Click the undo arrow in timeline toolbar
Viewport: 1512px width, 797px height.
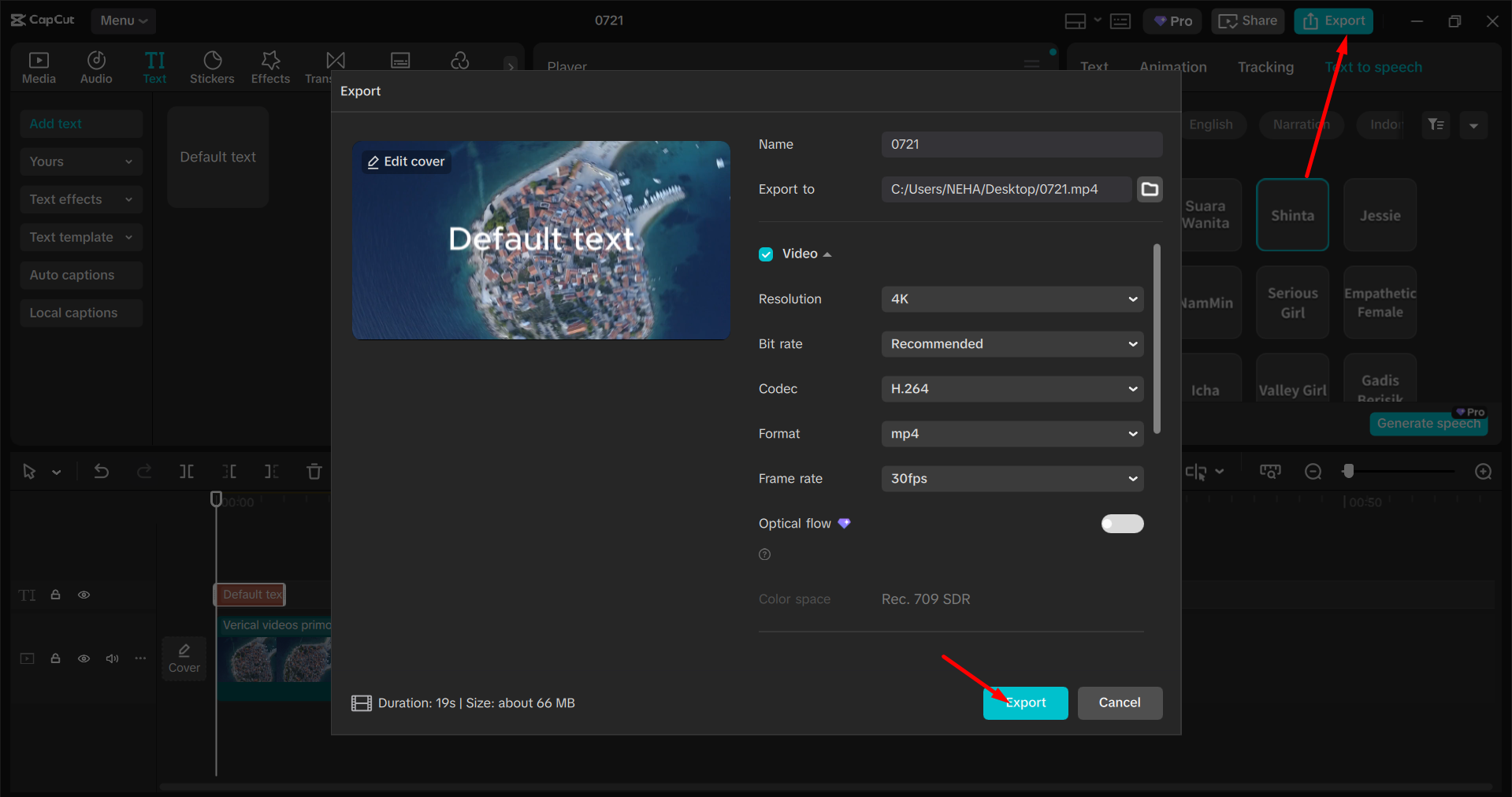(x=102, y=472)
